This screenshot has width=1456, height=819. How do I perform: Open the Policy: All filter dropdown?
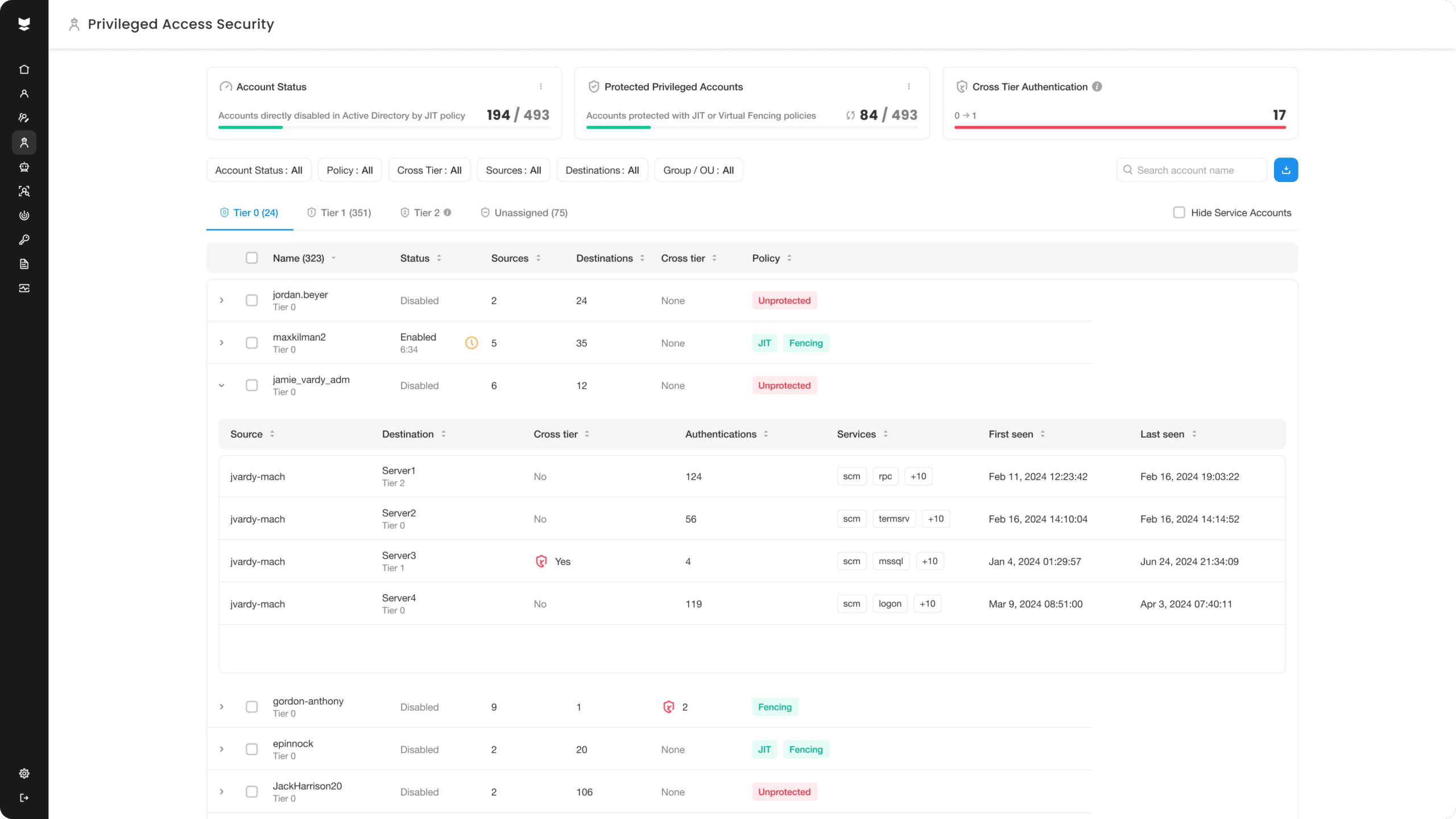pos(350,170)
